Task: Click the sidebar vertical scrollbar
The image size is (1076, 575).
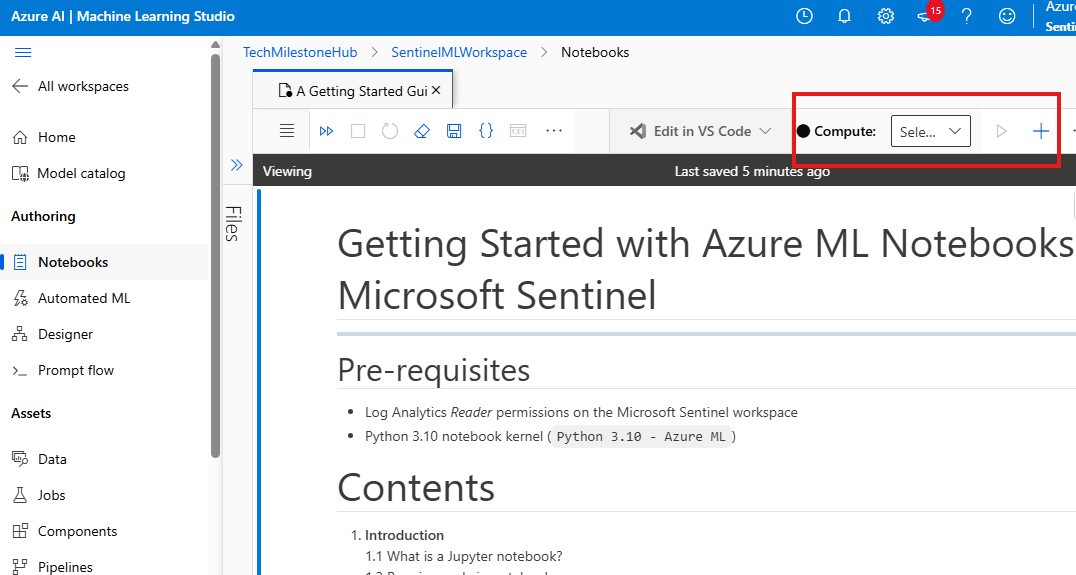Action: pyautogui.click(x=215, y=255)
